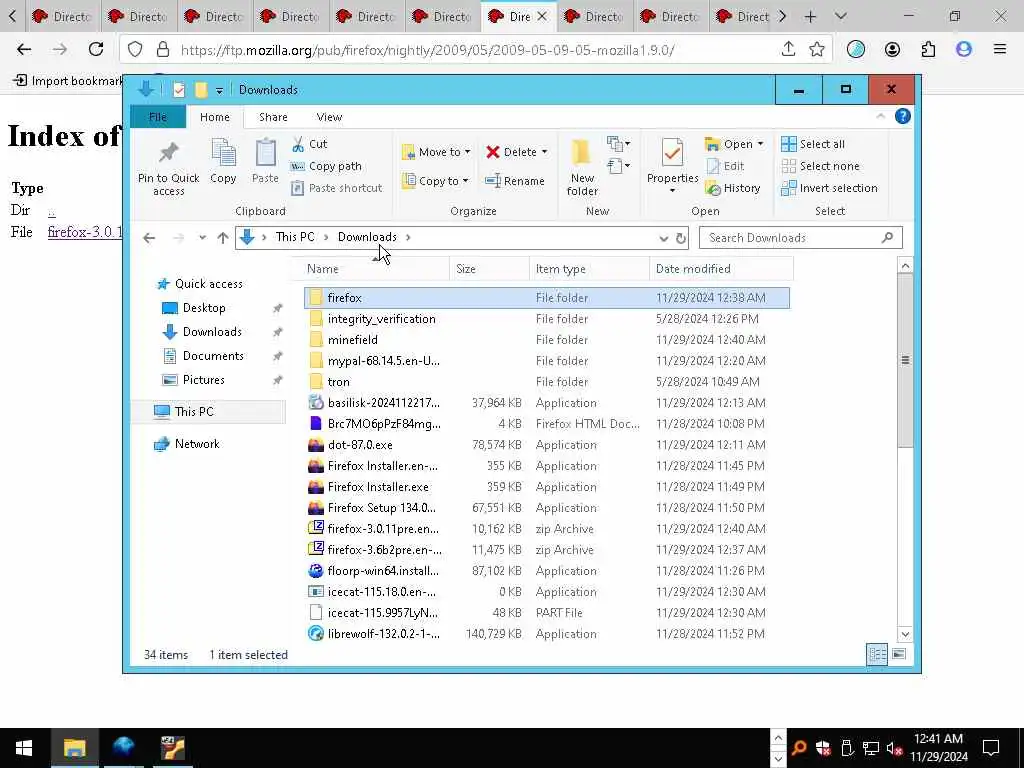Open Windows Start menu
The image size is (1024, 768).
pos(24,748)
